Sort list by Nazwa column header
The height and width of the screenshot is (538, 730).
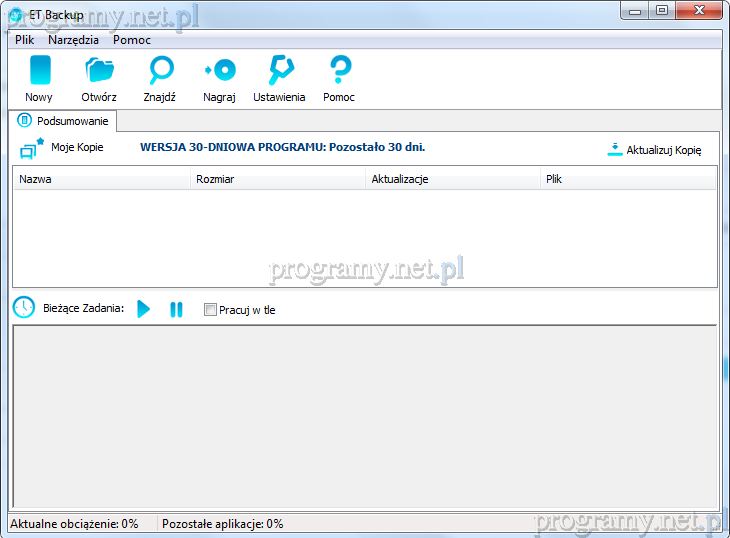coord(100,179)
